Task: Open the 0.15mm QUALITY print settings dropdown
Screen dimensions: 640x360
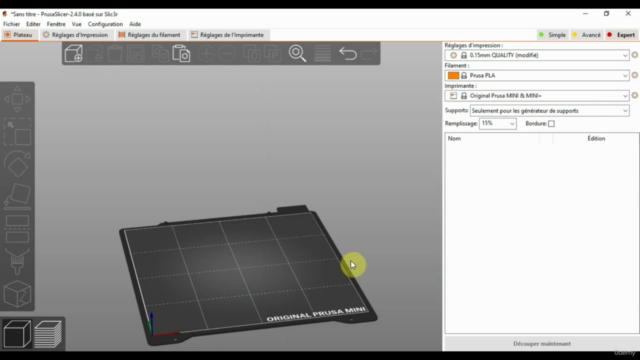Action: pyautogui.click(x=537, y=55)
